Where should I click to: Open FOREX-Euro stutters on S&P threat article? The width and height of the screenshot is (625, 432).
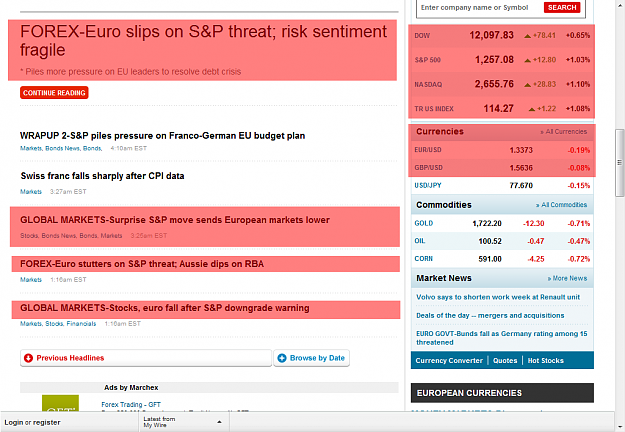pyautogui.click(x=142, y=264)
